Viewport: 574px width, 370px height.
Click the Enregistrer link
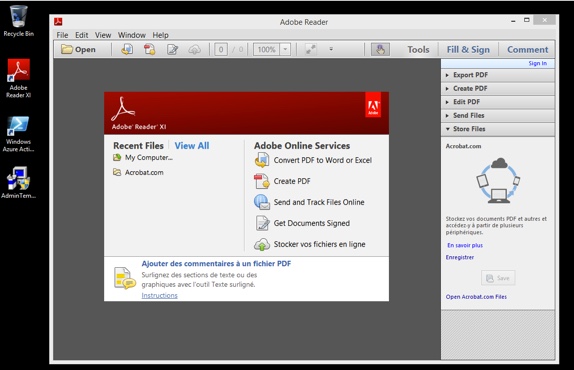[460, 257]
